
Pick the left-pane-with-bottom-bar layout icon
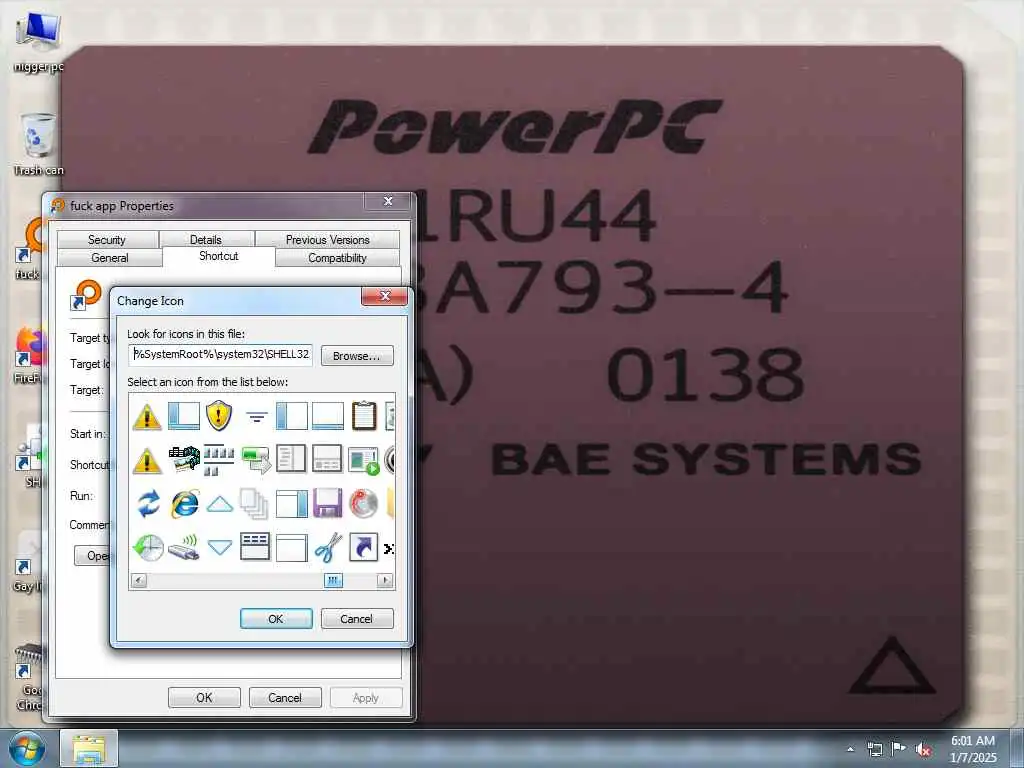tap(184, 416)
